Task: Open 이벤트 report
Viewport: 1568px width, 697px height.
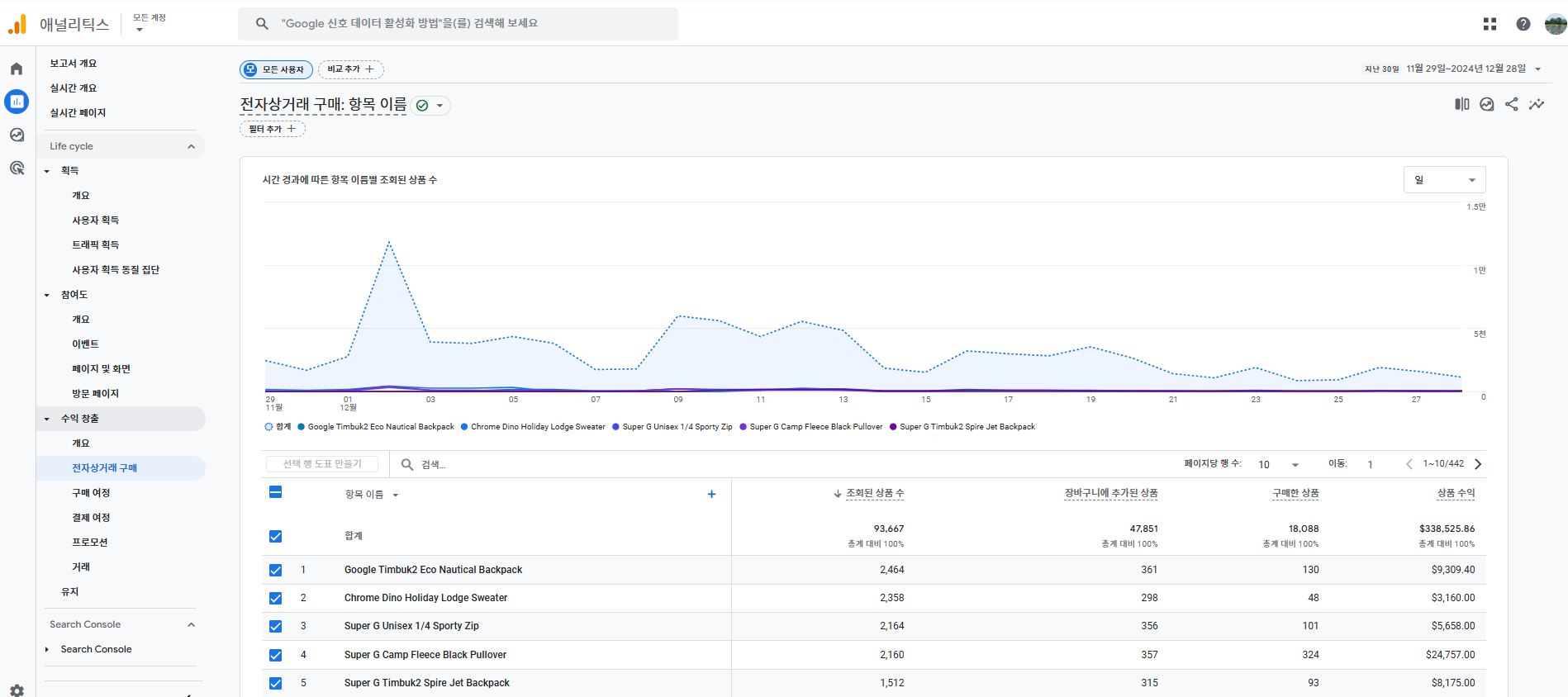Action: click(x=85, y=344)
